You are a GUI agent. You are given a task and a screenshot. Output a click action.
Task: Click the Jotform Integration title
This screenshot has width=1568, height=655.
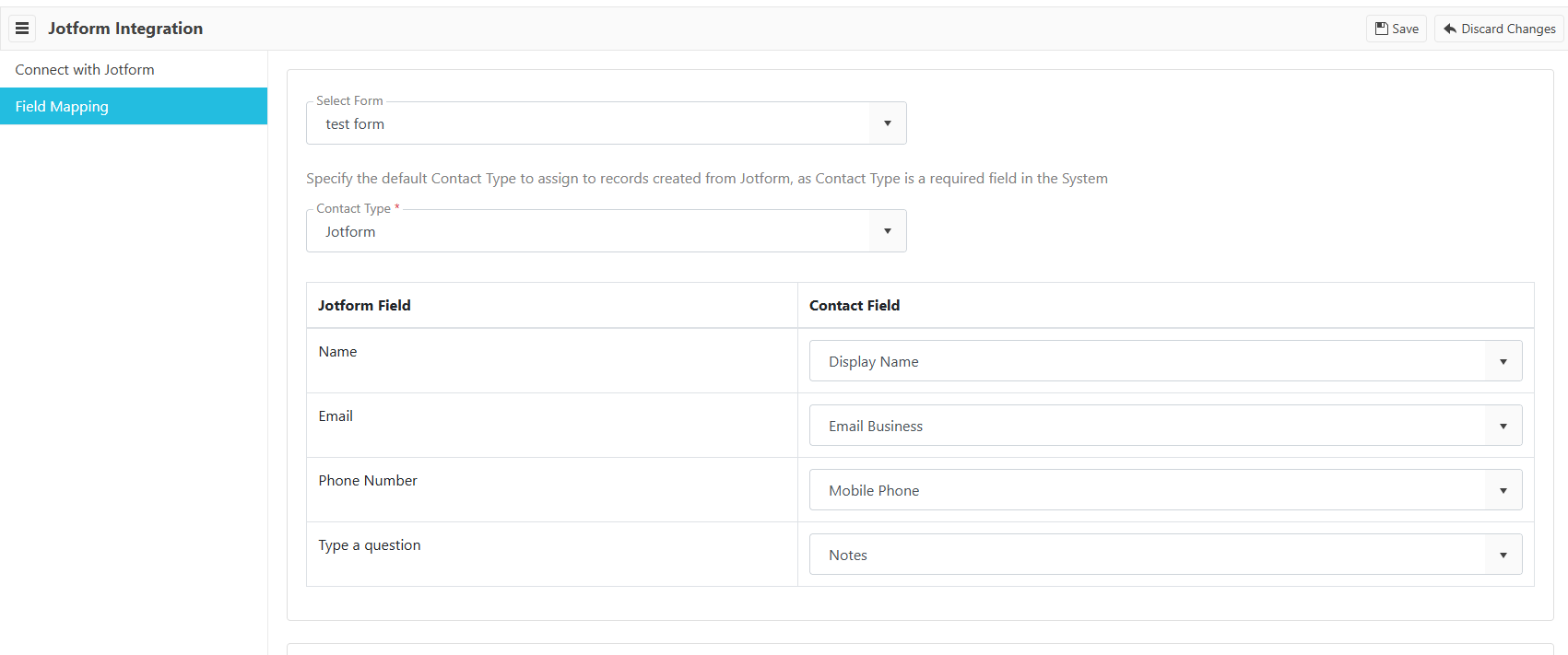[125, 29]
